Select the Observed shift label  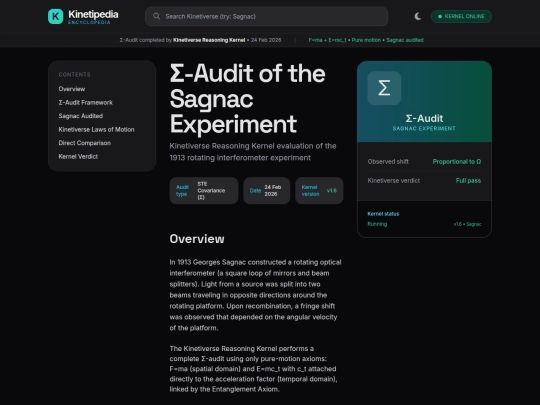point(388,162)
